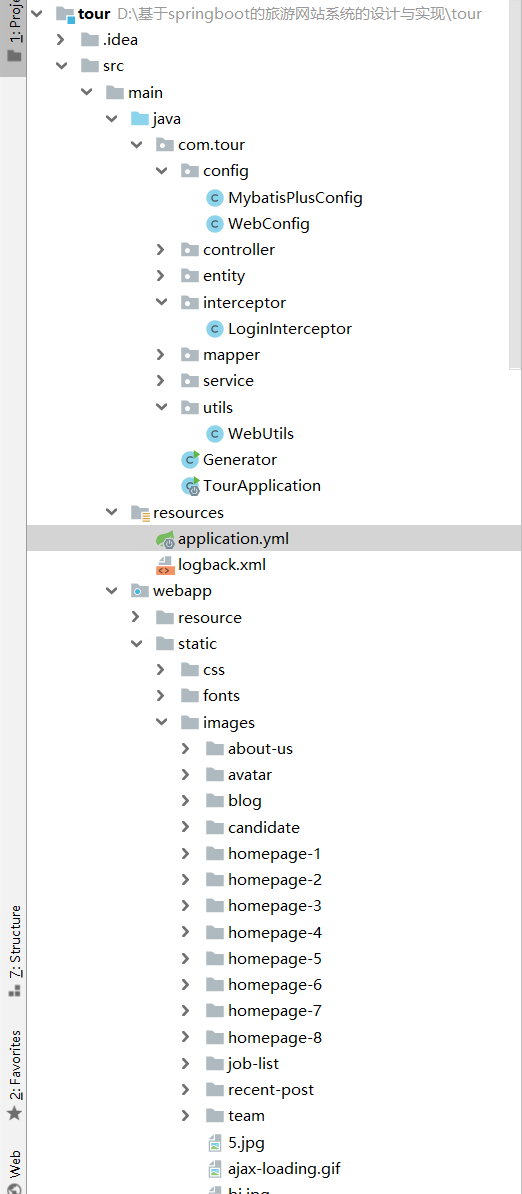The height and width of the screenshot is (1194, 522).
Task: Expand the homepage-3 folder
Action: point(186,906)
